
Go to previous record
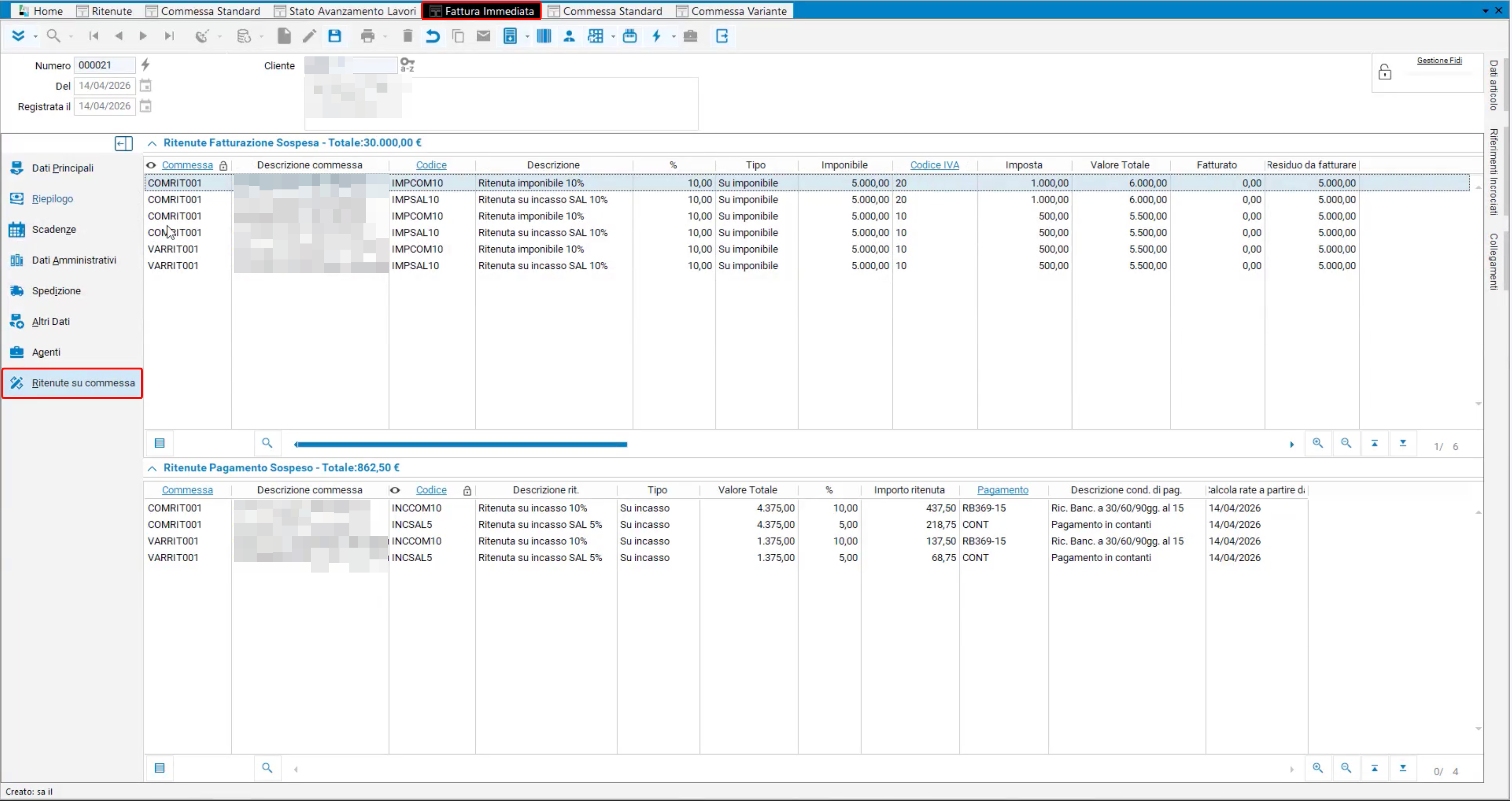pos(118,36)
